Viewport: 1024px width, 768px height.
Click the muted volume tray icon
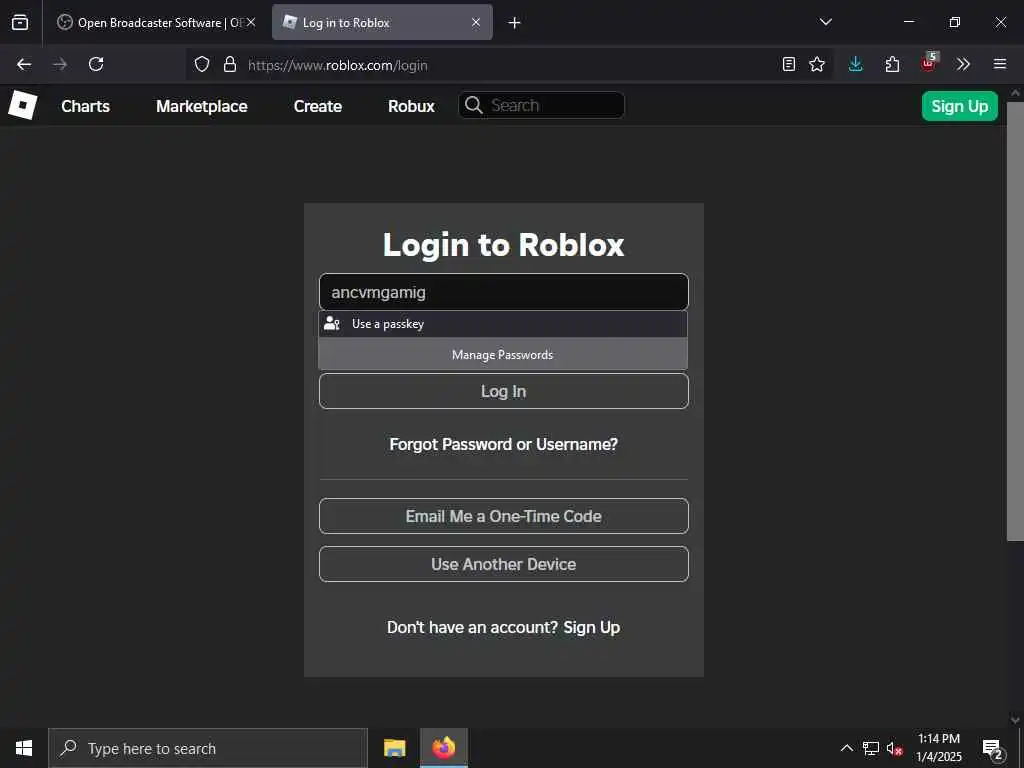(x=894, y=748)
